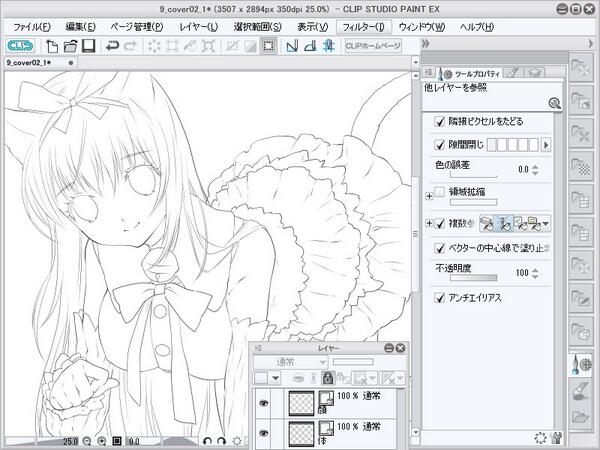Adjust the fill opacity (不透明度) slider
The width and height of the screenshot is (600, 450).
[x=473, y=278]
